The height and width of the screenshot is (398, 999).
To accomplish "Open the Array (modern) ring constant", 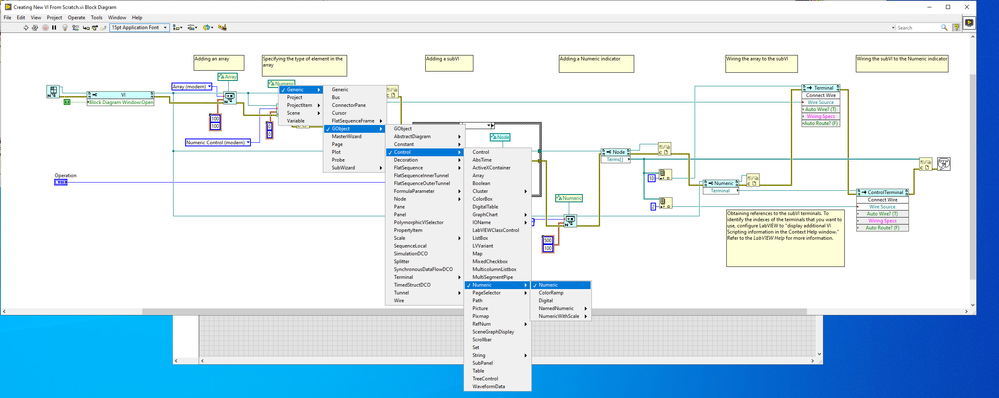I will pos(192,86).
